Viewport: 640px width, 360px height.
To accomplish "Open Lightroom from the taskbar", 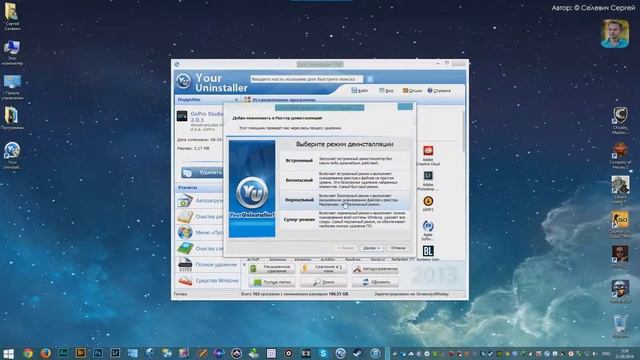I will [x=115, y=353].
